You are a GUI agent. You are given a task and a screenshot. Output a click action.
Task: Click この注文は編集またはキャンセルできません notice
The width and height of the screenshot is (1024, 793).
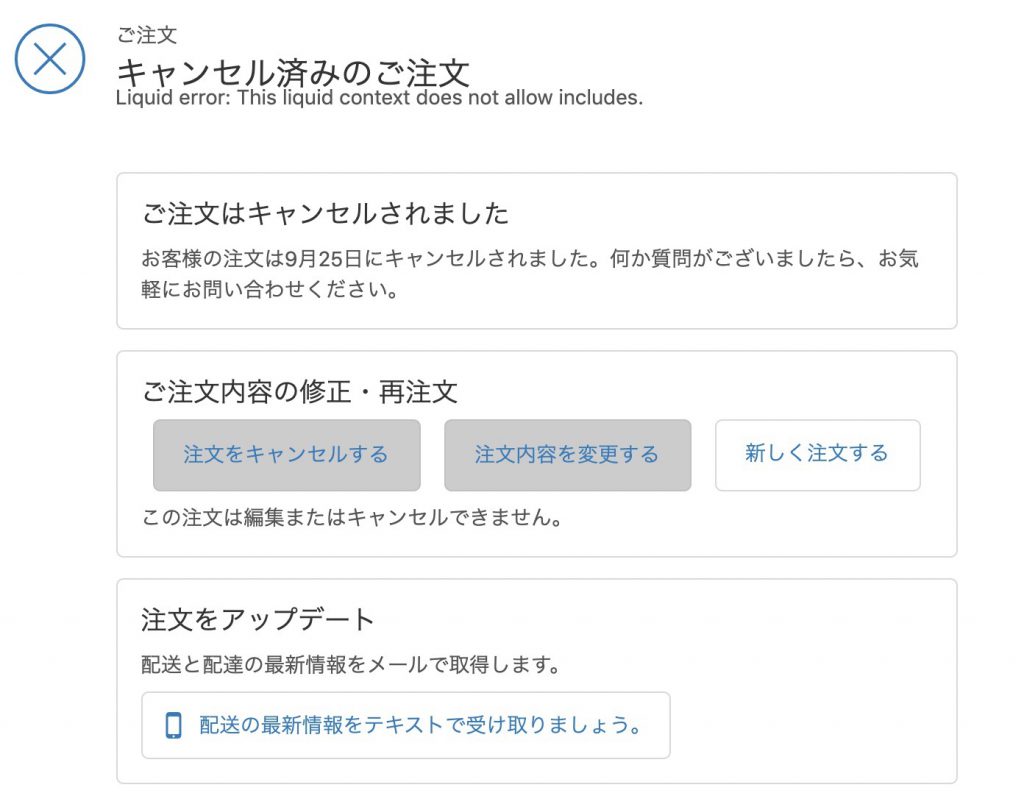pyautogui.click(x=352, y=517)
